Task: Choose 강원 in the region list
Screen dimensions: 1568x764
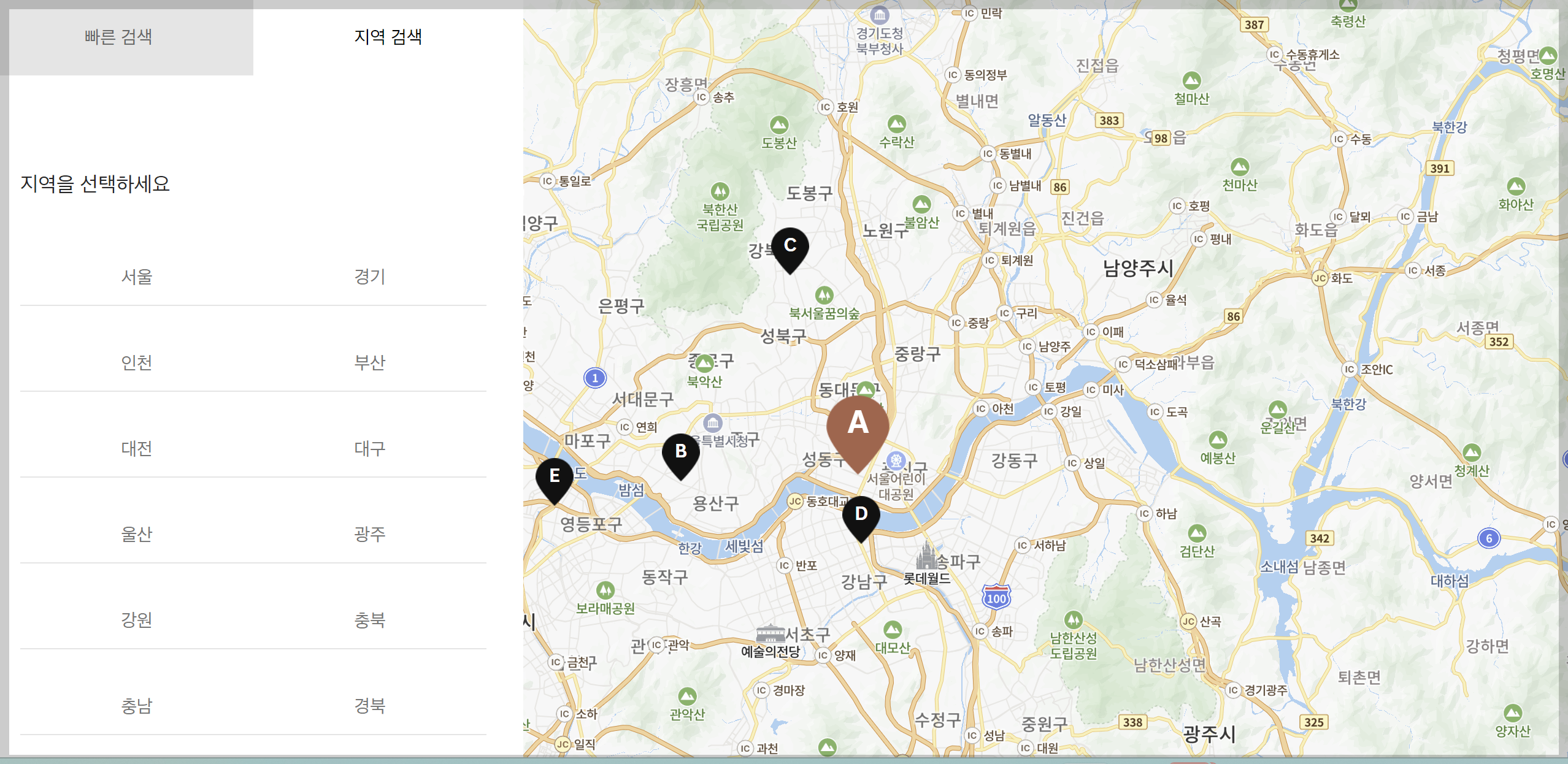Action: pyautogui.click(x=136, y=620)
